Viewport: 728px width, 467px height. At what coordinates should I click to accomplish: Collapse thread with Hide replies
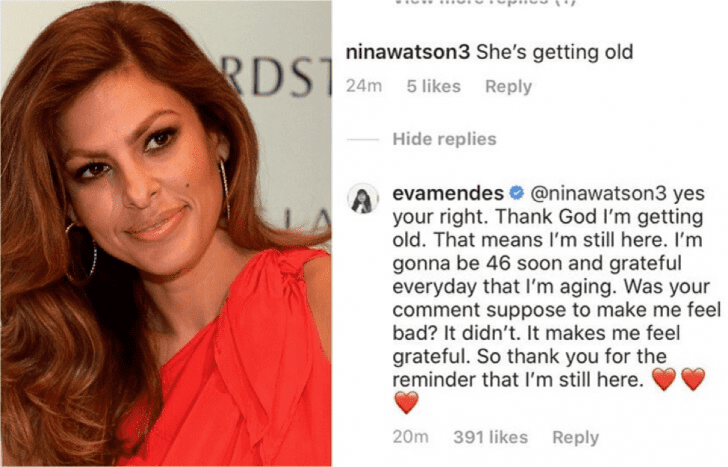pyautogui.click(x=444, y=139)
